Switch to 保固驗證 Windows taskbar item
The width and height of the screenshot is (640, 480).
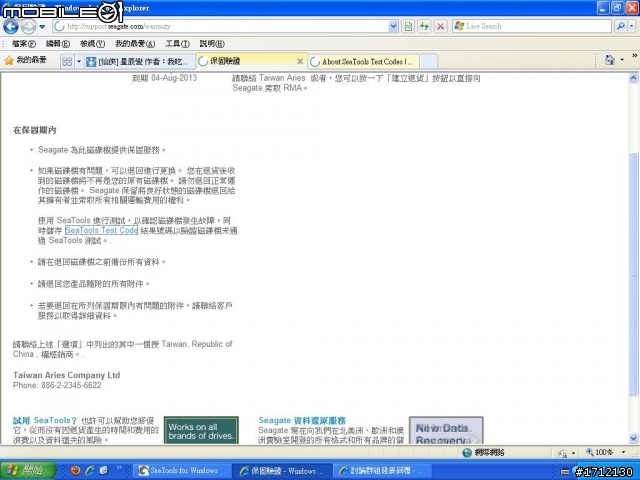coord(282,471)
